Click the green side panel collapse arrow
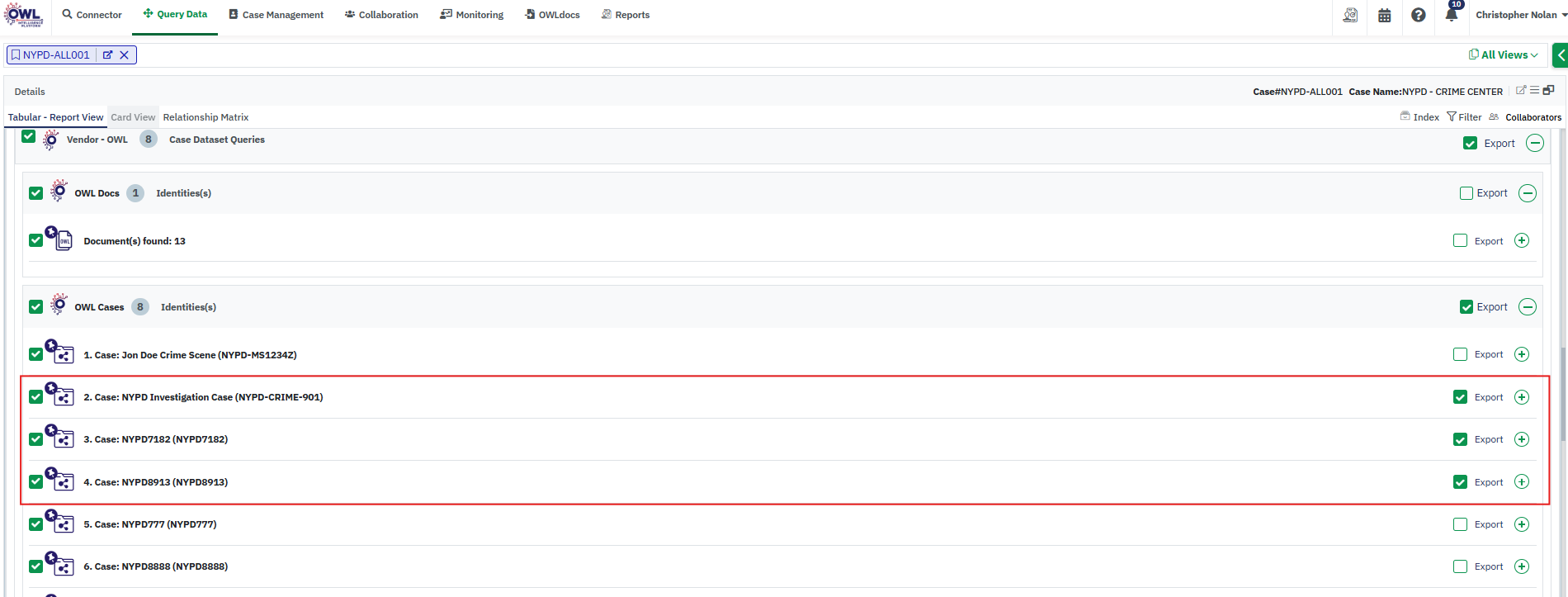 pos(1560,55)
